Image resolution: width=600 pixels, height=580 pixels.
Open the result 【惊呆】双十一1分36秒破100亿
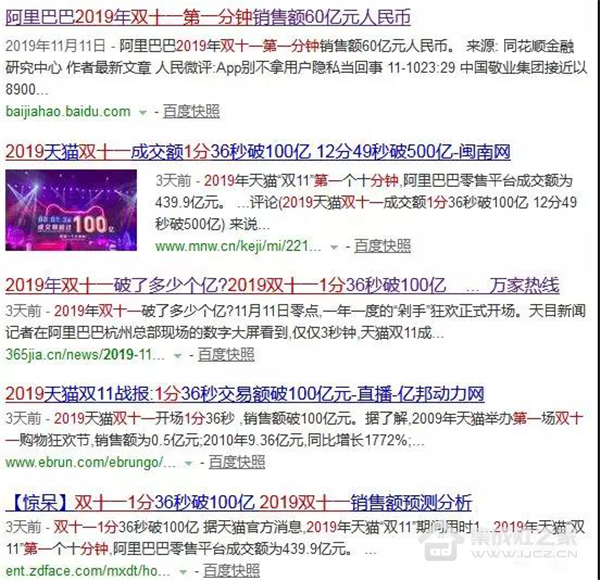coord(239,502)
